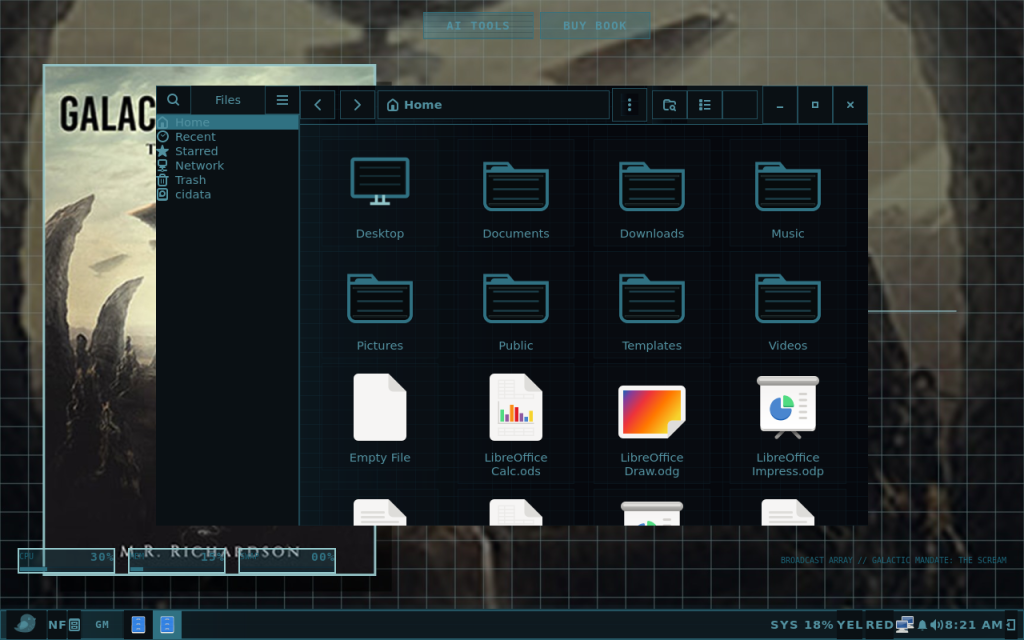The image size is (1024, 640).
Task: Select Starred in the sidebar
Action: click(x=227, y=151)
